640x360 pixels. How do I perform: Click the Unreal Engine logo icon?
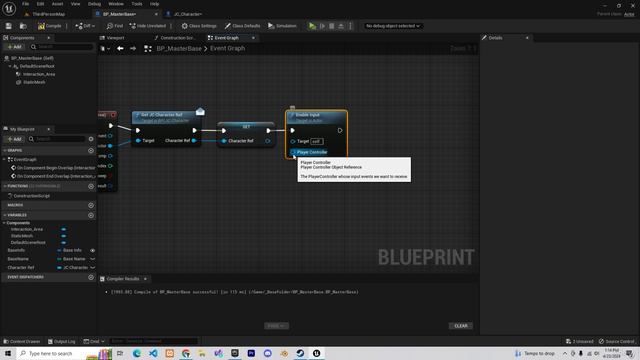click(x=9, y=8)
